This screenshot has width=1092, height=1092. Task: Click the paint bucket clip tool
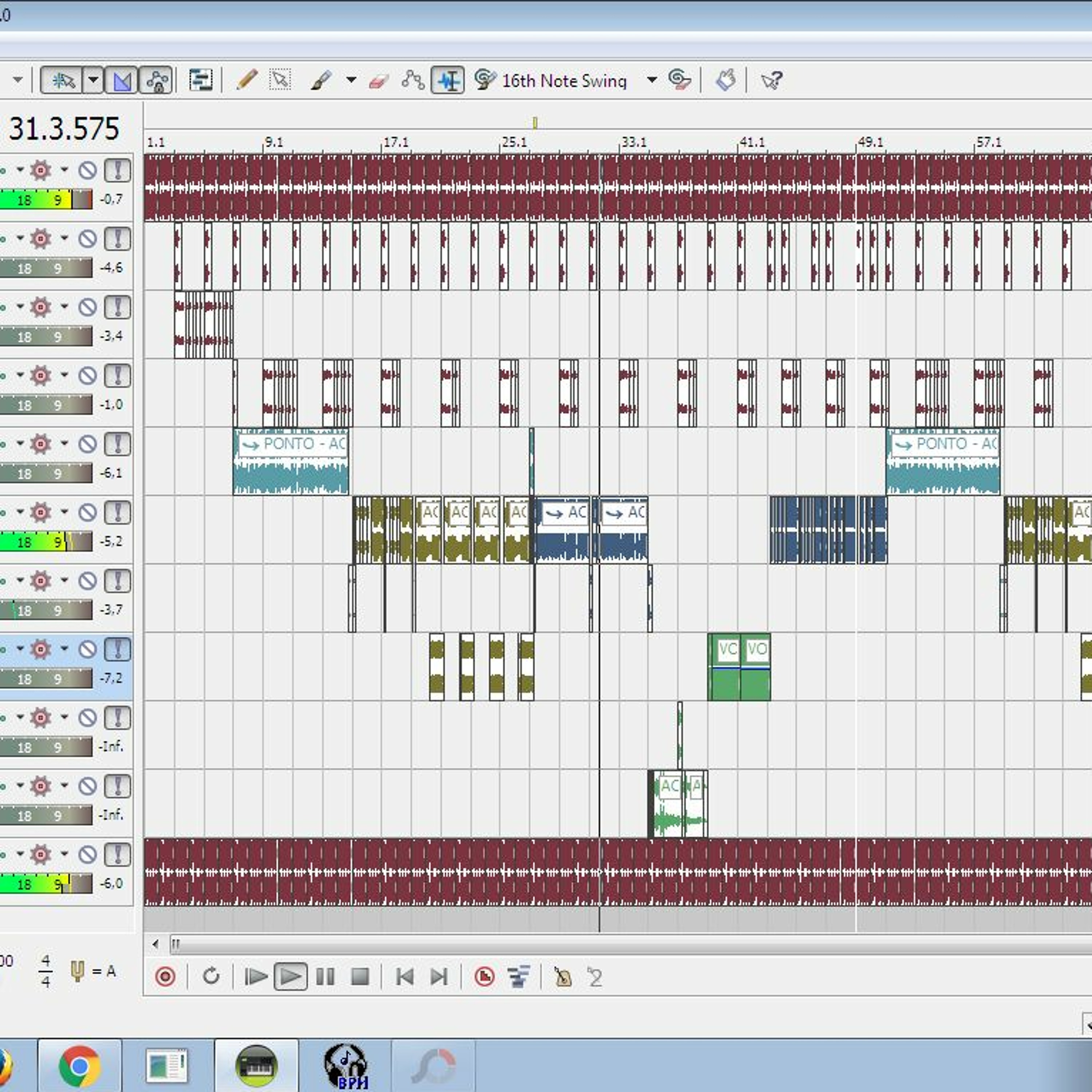point(725,80)
